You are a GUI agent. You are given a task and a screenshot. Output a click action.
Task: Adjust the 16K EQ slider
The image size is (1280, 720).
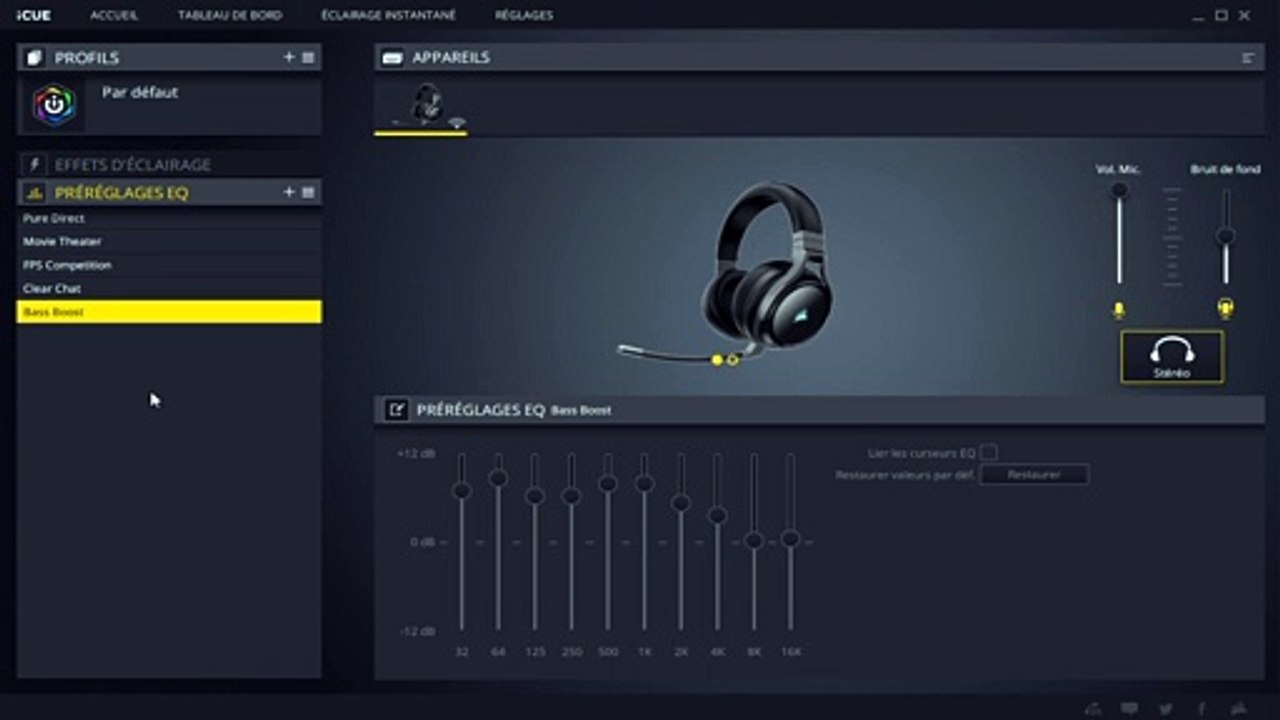coord(790,538)
